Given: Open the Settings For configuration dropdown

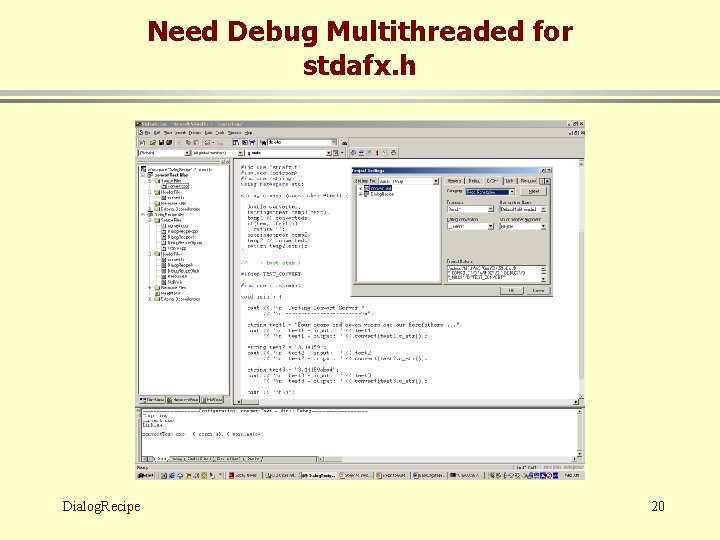Looking at the screenshot, I should [436, 181].
